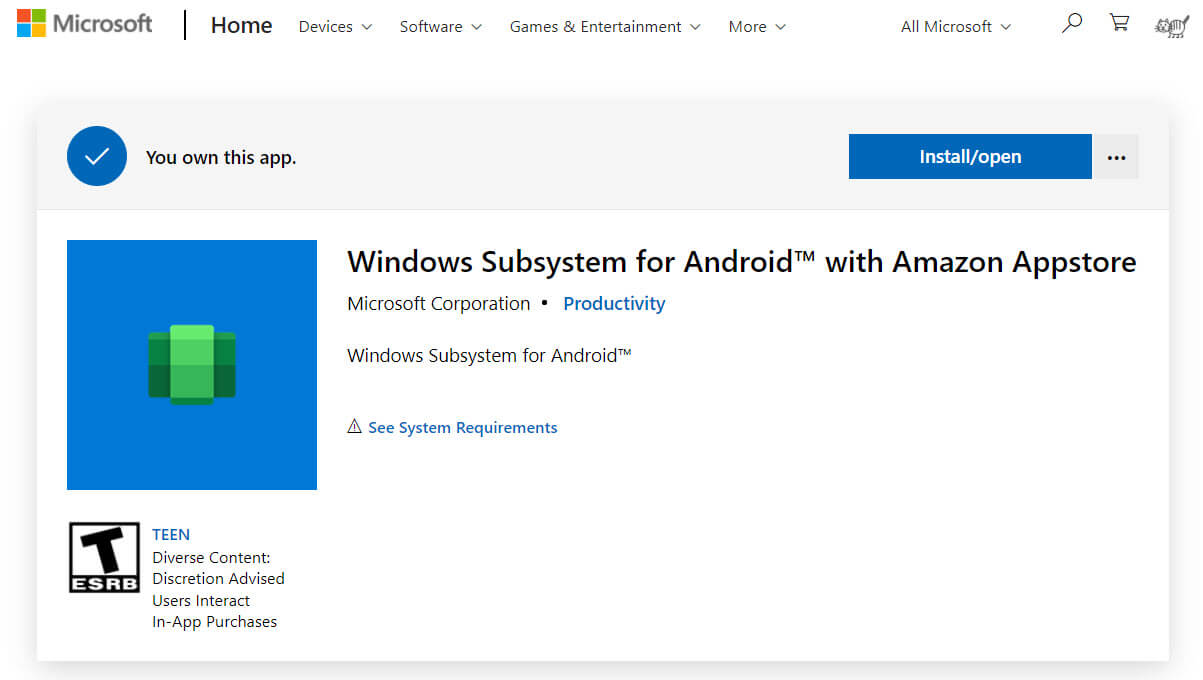Open the Microsoft logo home link

85,23
